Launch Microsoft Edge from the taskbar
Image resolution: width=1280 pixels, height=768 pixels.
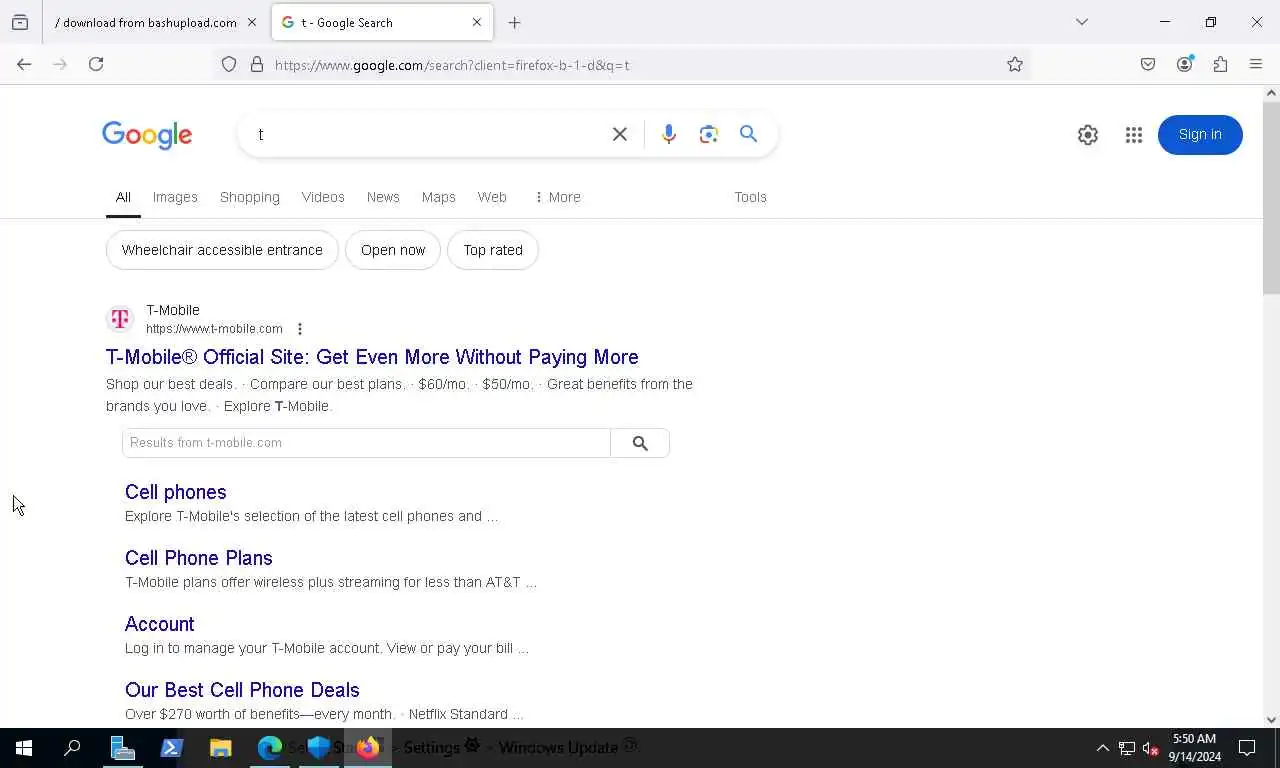pyautogui.click(x=270, y=748)
